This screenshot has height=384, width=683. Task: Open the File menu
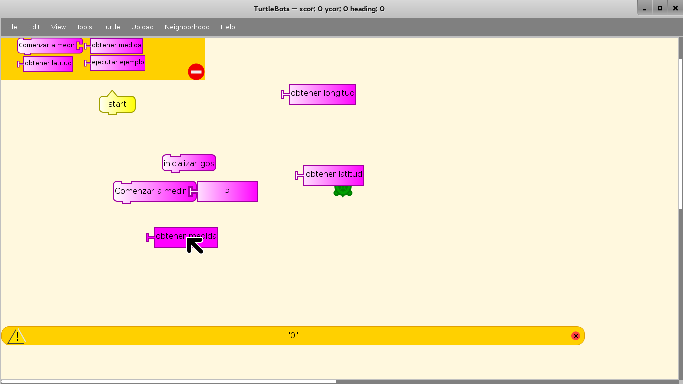(14, 27)
